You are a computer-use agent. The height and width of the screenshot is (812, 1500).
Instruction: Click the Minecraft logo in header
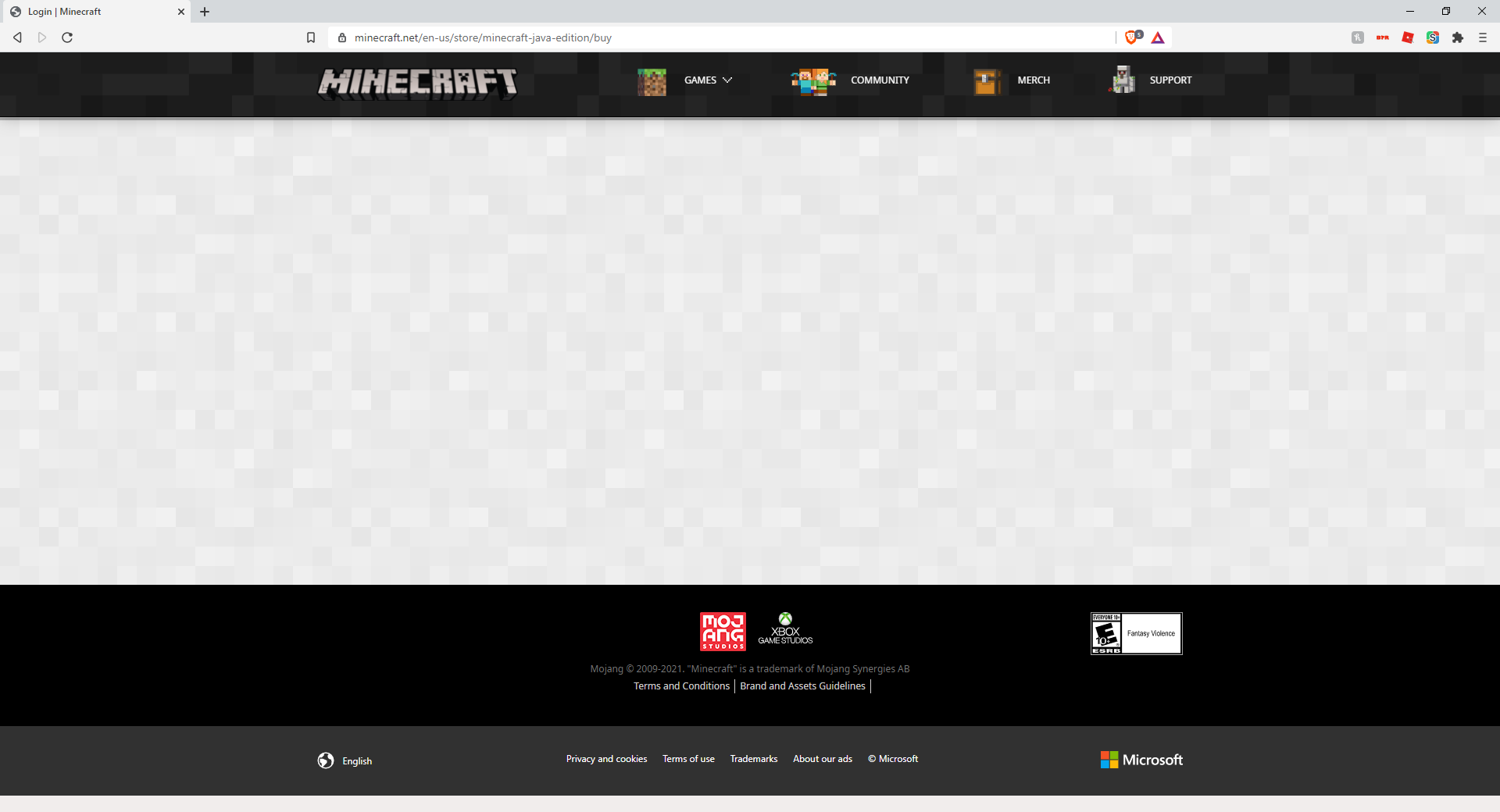[x=417, y=82]
